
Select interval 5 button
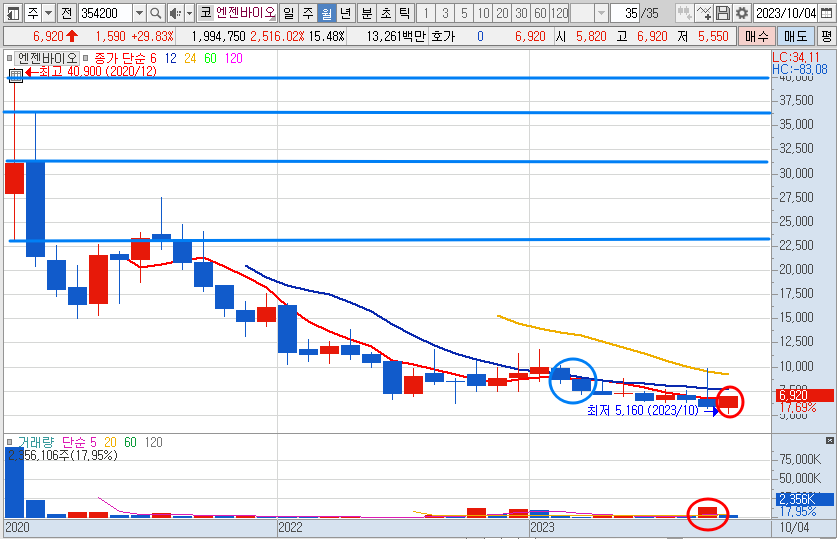pyautogui.click(x=464, y=12)
